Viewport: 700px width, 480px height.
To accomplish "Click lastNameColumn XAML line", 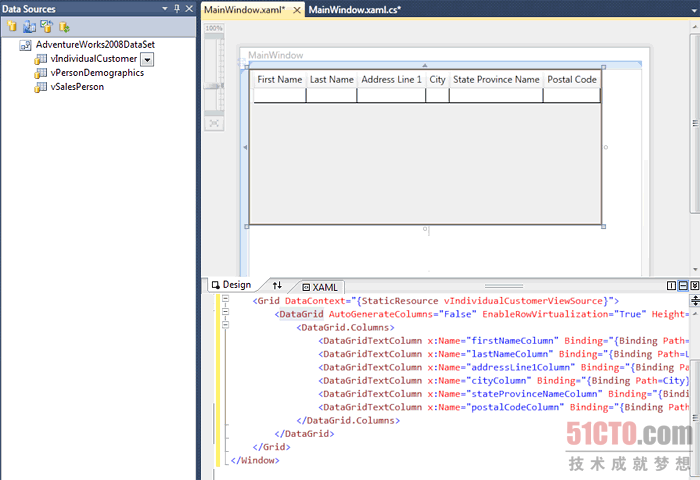I will pos(504,354).
